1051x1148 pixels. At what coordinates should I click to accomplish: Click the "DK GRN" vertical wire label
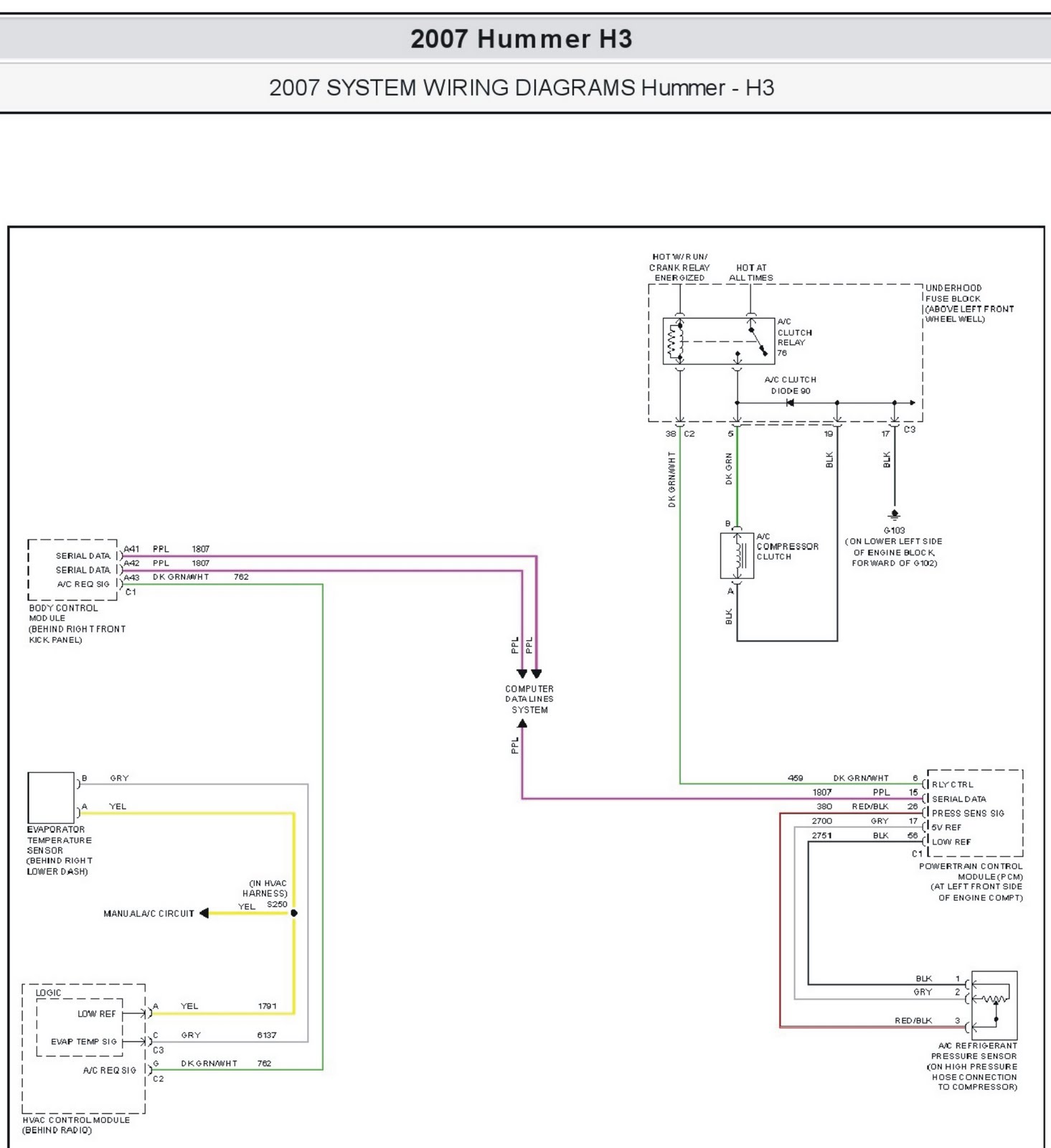tap(729, 469)
